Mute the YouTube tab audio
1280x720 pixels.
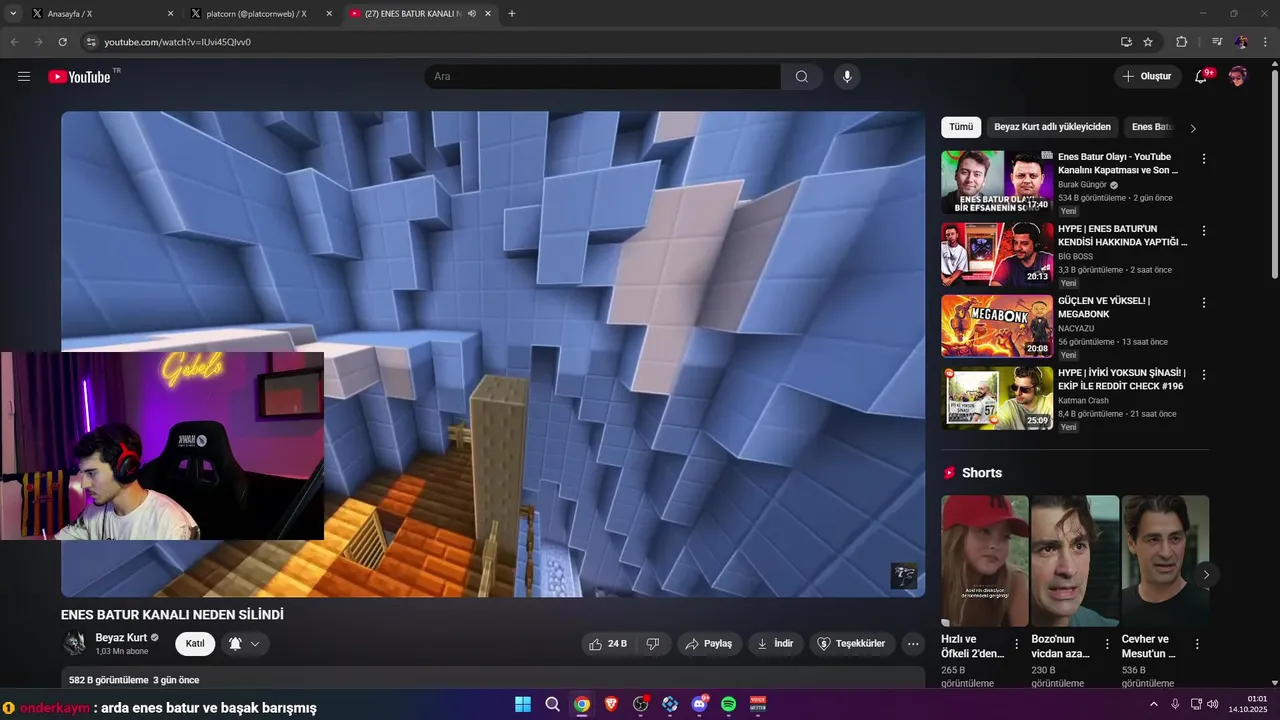pyautogui.click(x=472, y=14)
